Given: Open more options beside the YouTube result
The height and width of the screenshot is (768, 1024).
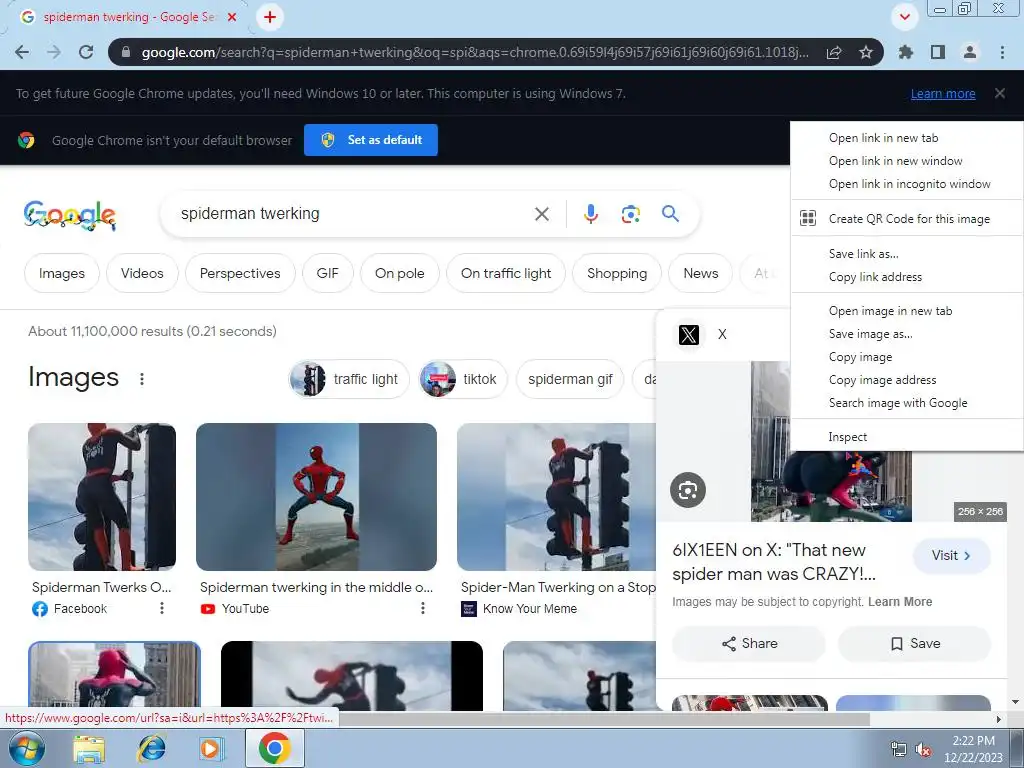Looking at the screenshot, I should (x=423, y=609).
